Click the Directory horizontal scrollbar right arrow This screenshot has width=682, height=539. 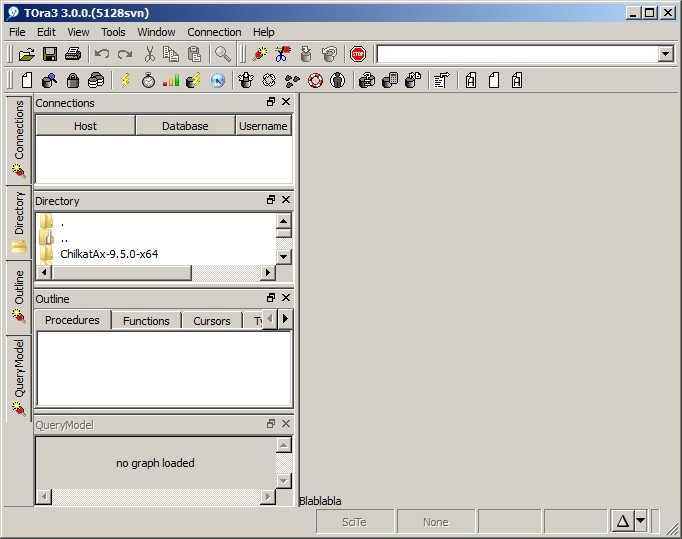[x=268, y=272]
